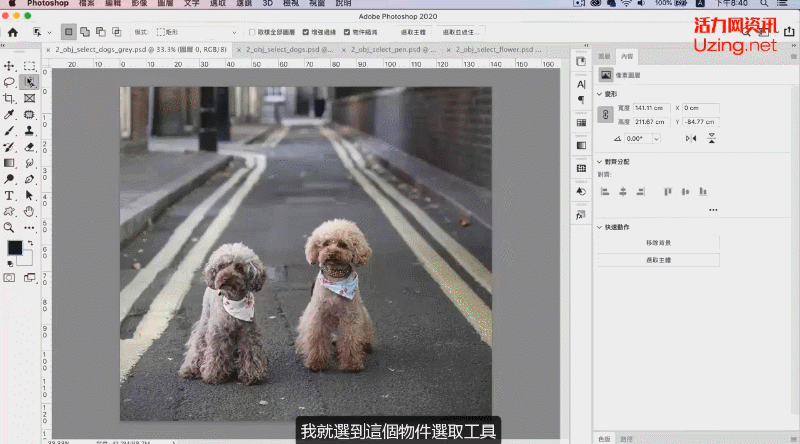The width and height of the screenshot is (800, 444).
Task: Select the Crop tool
Action: point(9,98)
